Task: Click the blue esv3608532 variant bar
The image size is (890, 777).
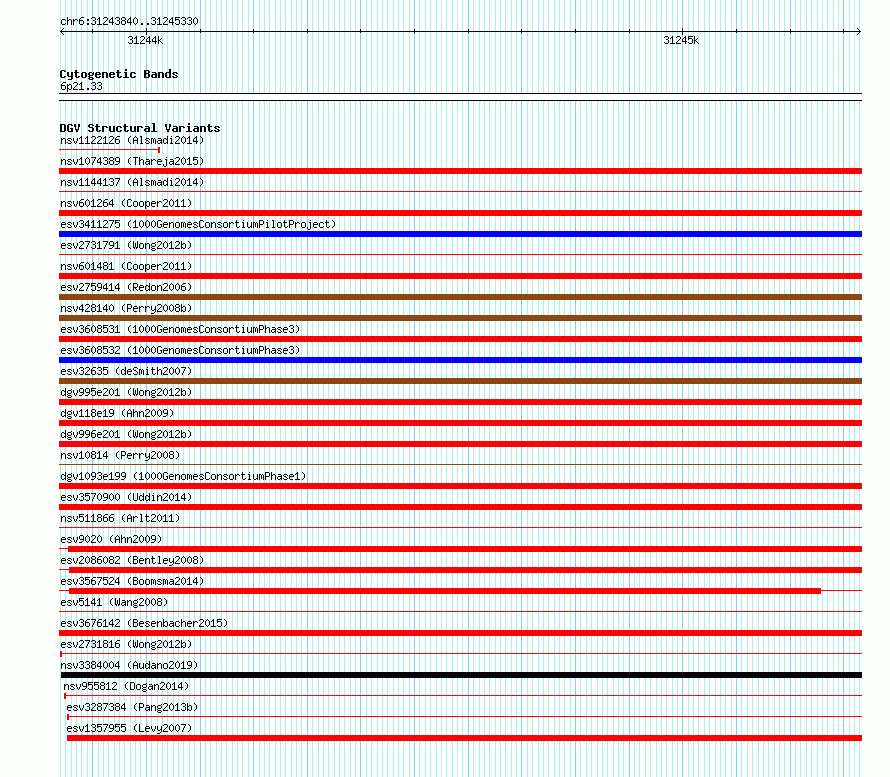Action: pos(460,360)
